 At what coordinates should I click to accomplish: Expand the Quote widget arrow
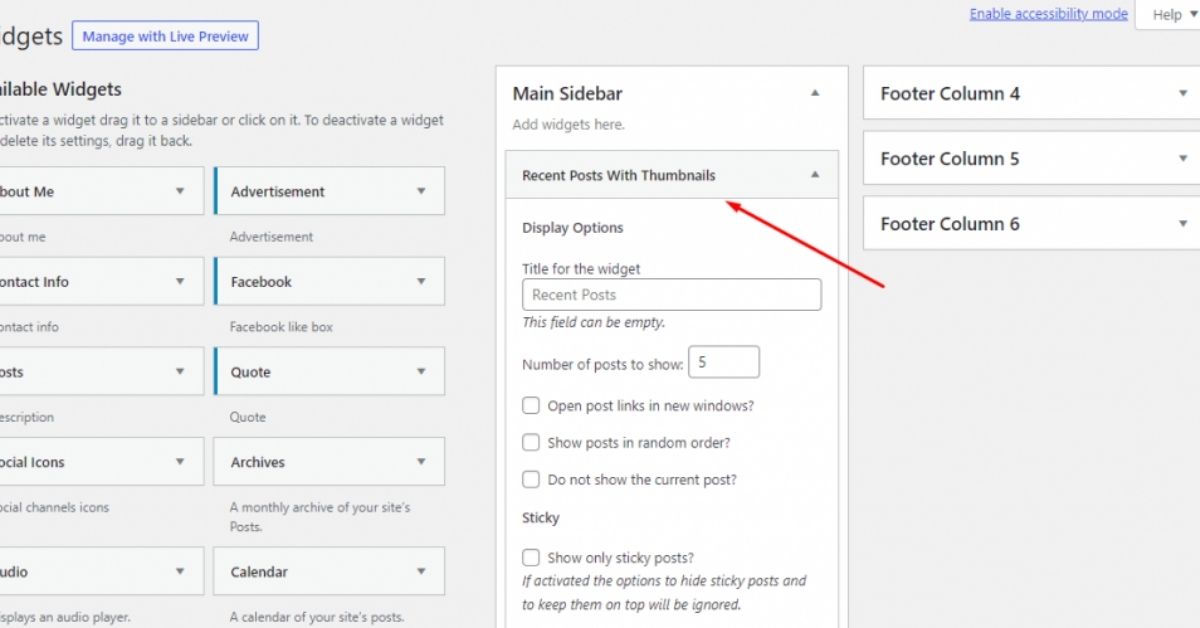click(x=421, y=372)
